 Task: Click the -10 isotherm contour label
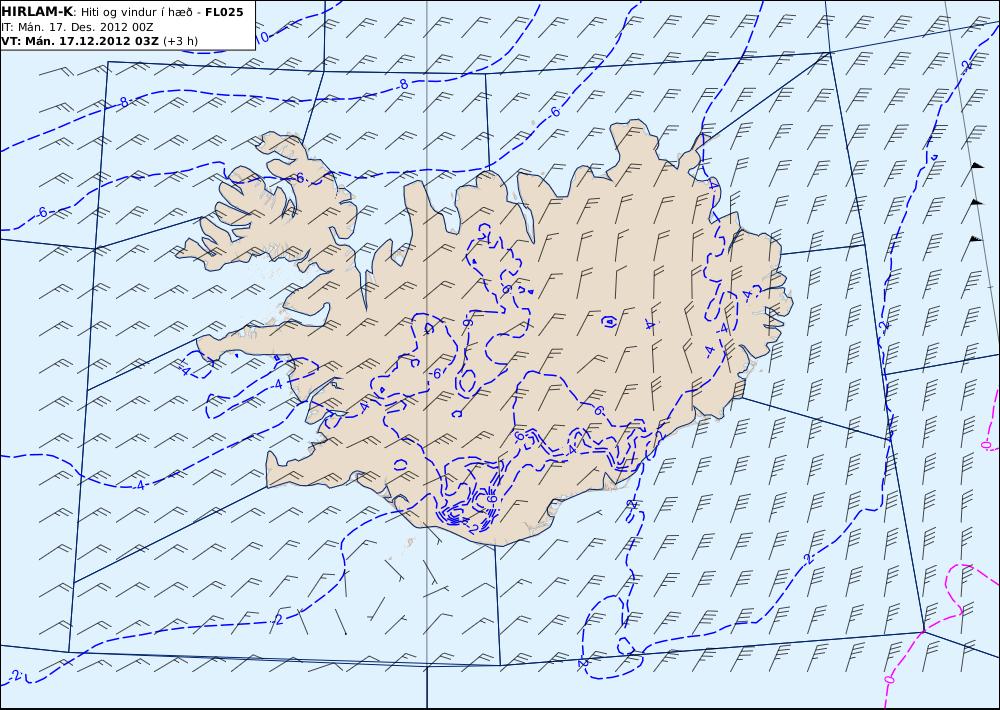point(263,37)
